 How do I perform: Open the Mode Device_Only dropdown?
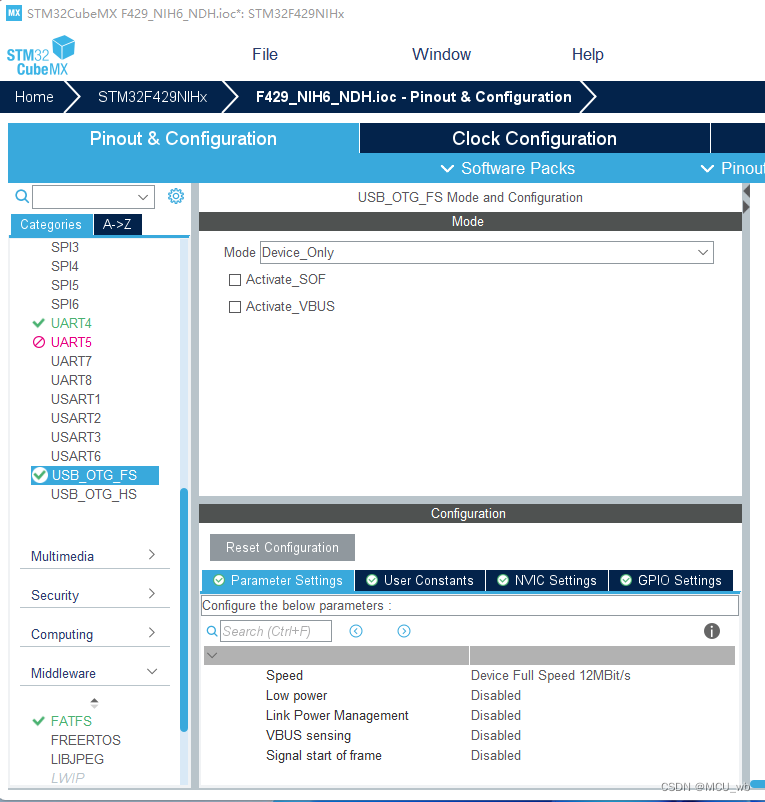pyautogui.click(x=487, y=253)
